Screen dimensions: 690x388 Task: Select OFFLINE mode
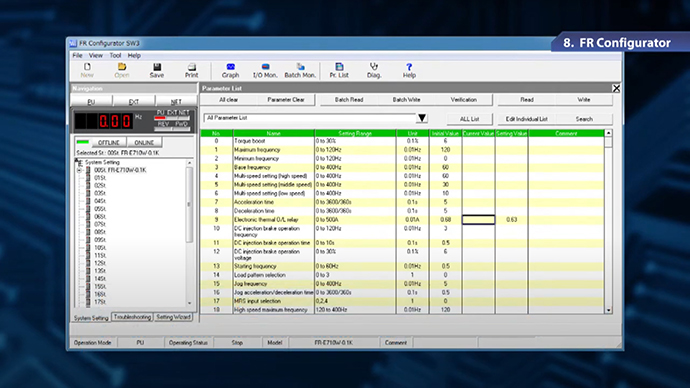[x=109, y=143]
